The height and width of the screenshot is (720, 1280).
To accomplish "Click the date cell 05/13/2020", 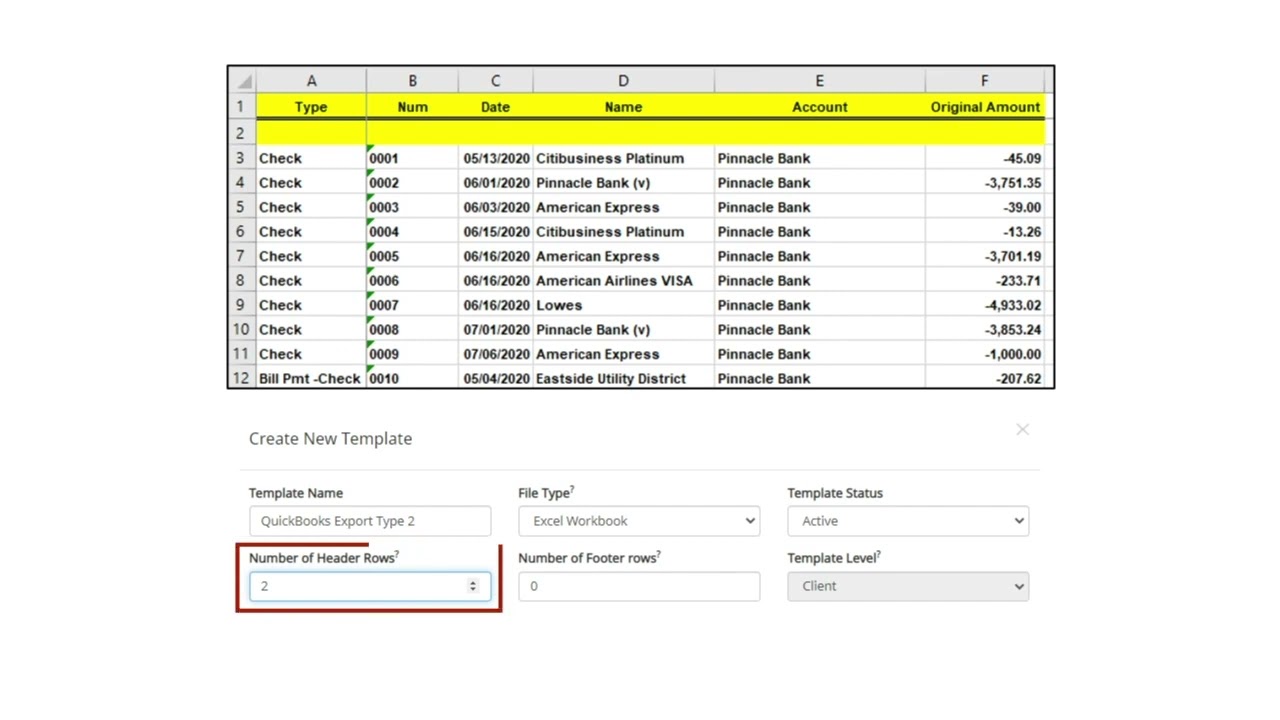I will (x=495, y=158).
